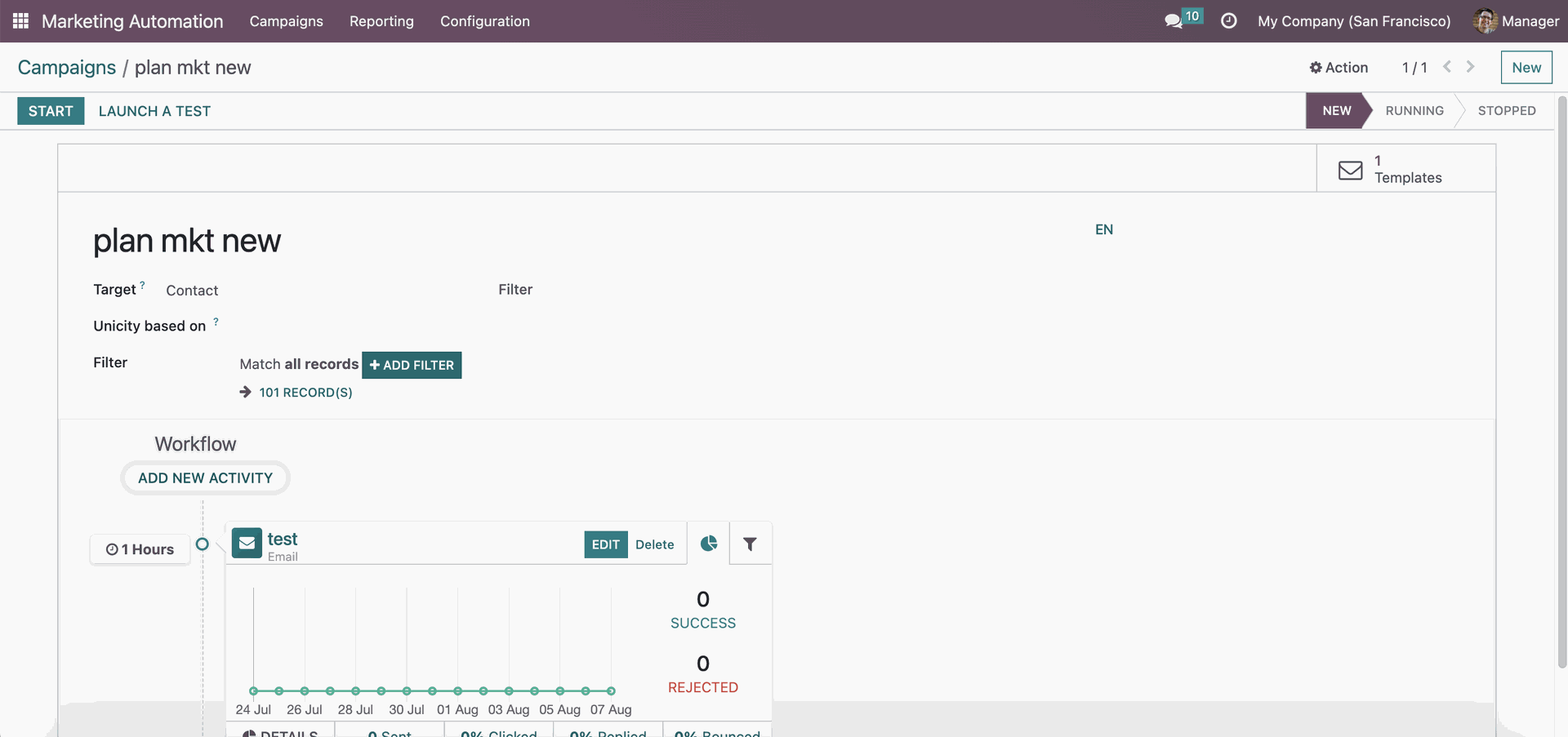The height and width of the screenshot is (737, 1568).
Task: Open the Campaigns menu
Action: point(286,21)
